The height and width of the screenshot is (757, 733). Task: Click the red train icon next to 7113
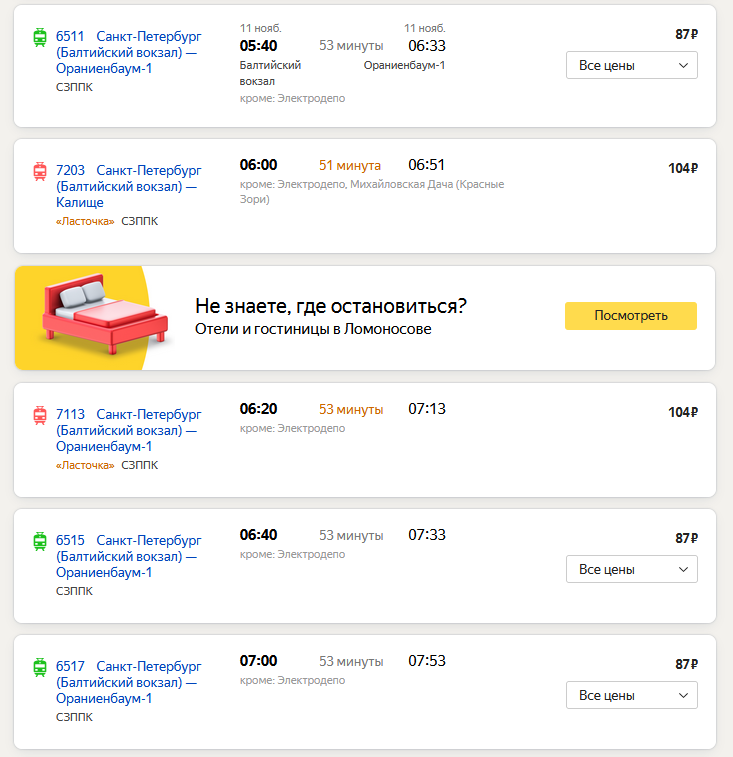coord(40,415)
